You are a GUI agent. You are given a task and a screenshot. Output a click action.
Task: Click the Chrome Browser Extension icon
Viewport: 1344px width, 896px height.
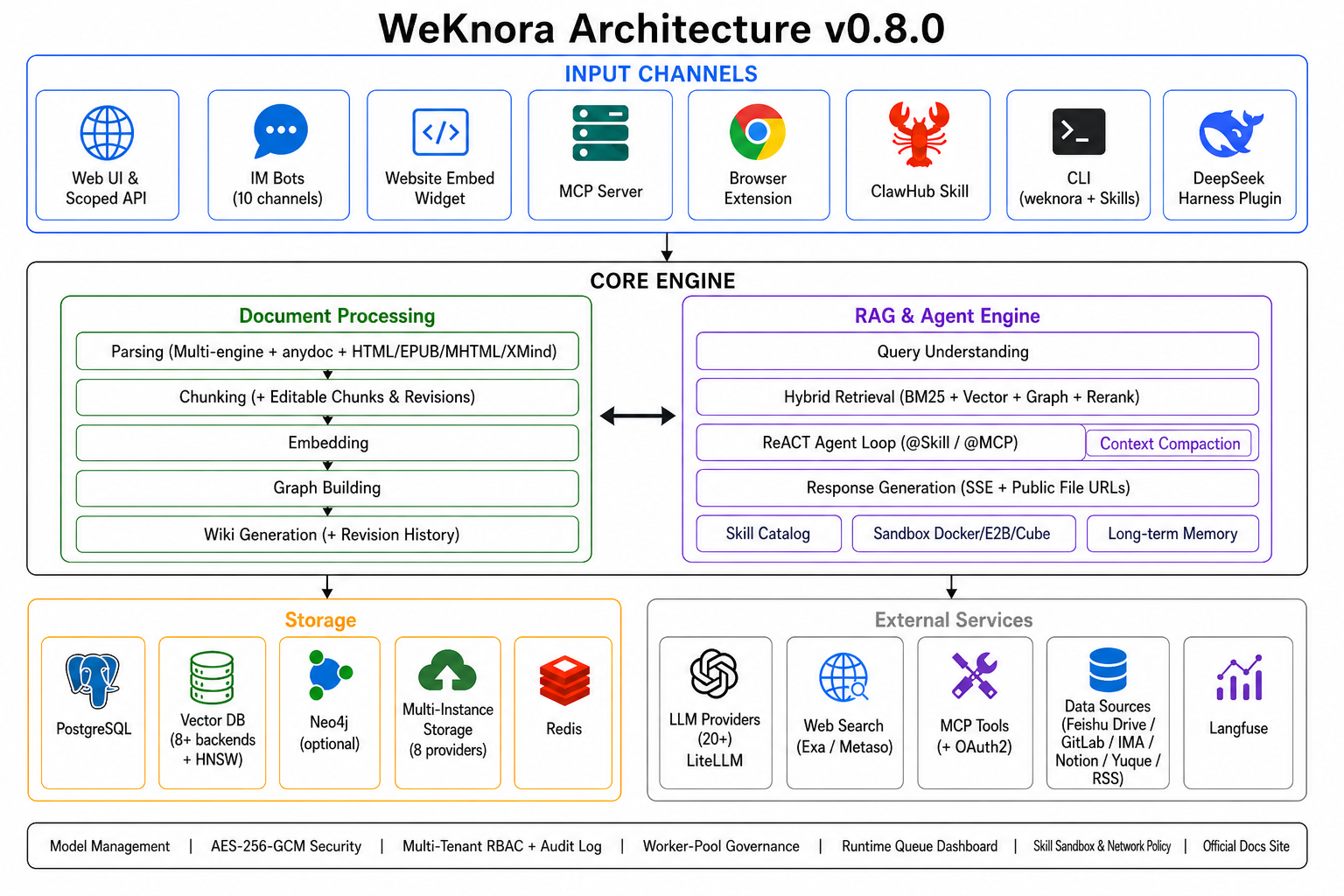758,132
